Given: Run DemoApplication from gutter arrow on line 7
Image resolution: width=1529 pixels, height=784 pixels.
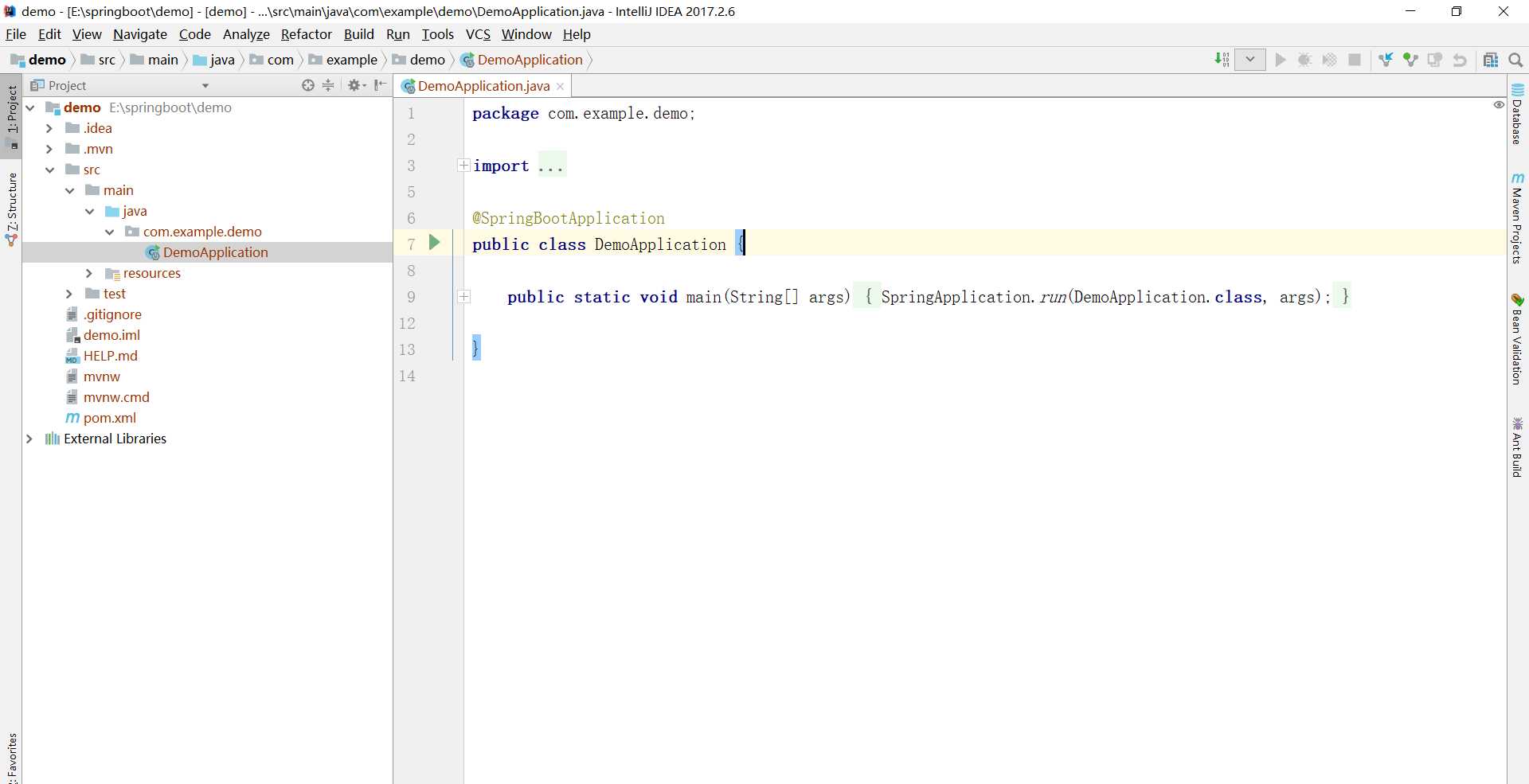Looking at the screenshot, I should (x=435, y=242).
